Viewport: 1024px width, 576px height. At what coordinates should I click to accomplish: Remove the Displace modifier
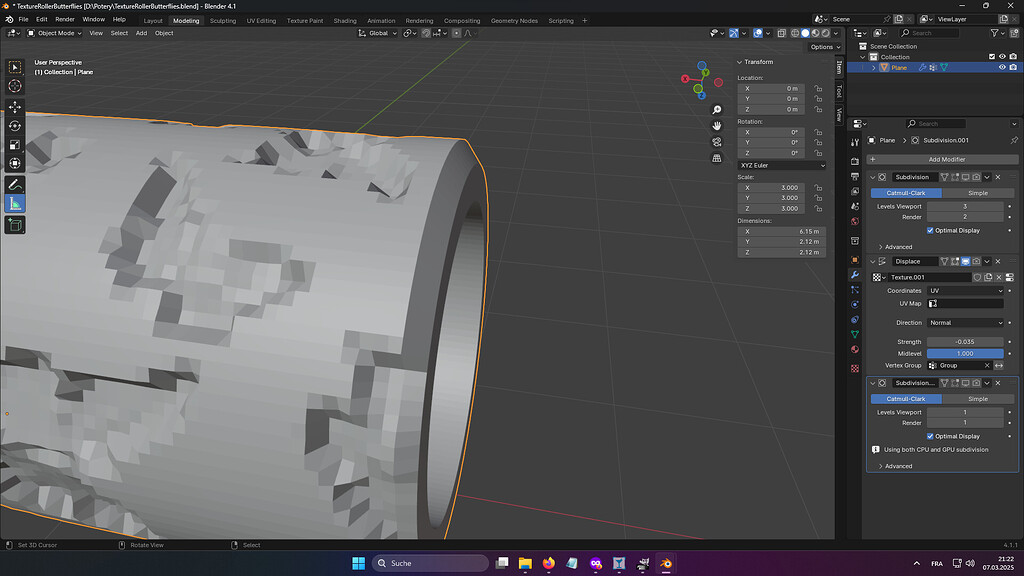pos(998,261)
